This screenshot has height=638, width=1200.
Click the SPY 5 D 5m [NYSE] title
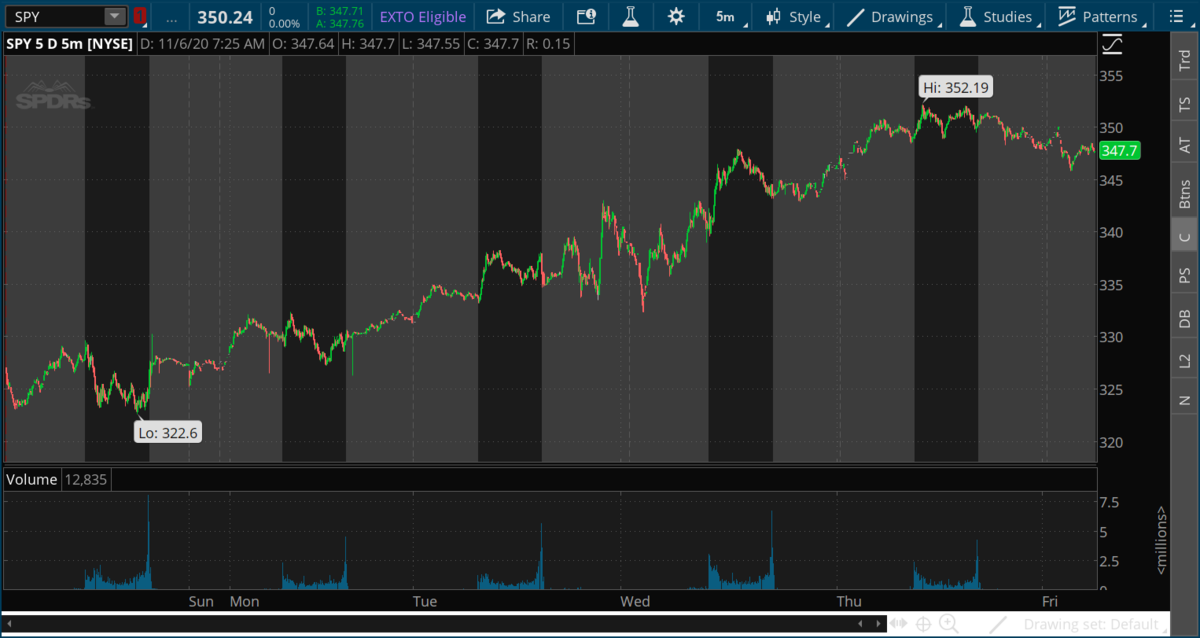click(x=69, y=45)
